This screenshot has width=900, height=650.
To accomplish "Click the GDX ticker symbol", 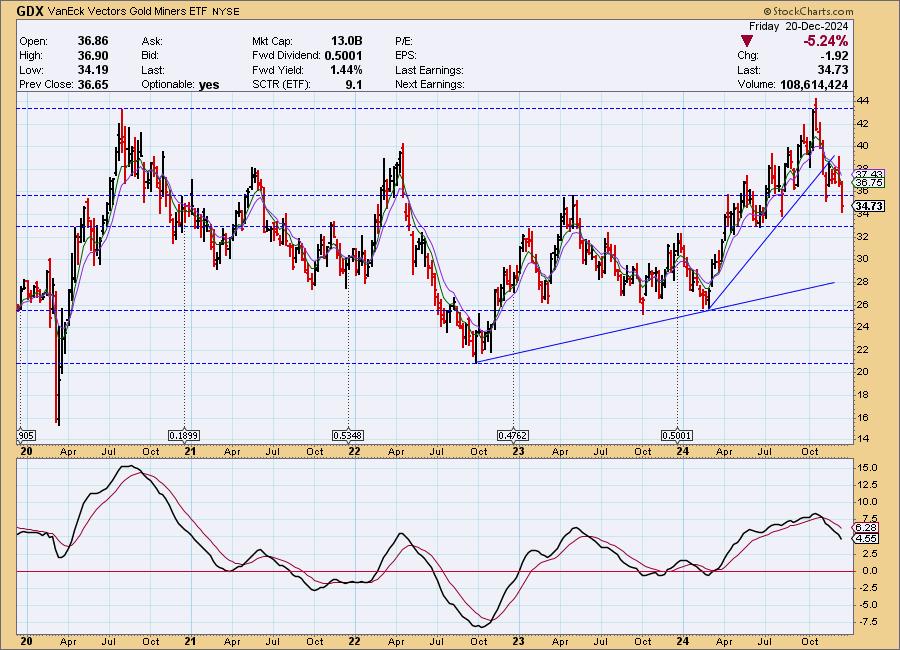I will (30, 11).
